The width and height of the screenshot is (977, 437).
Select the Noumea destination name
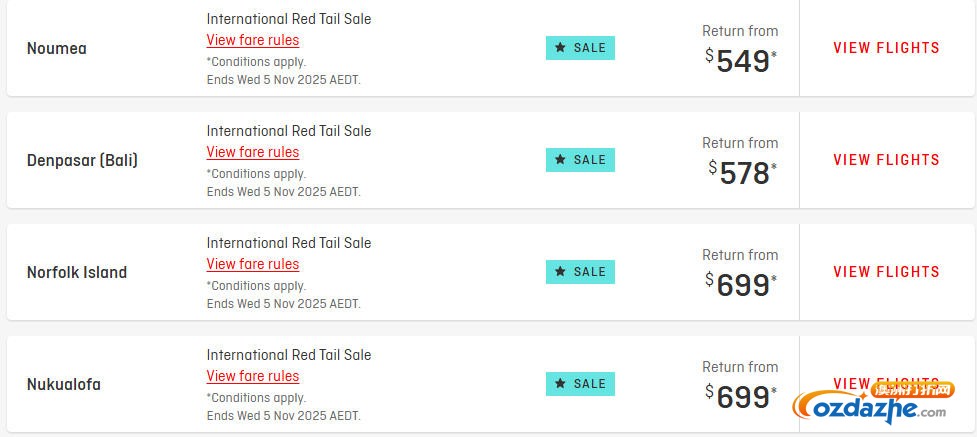click(57, 48)
